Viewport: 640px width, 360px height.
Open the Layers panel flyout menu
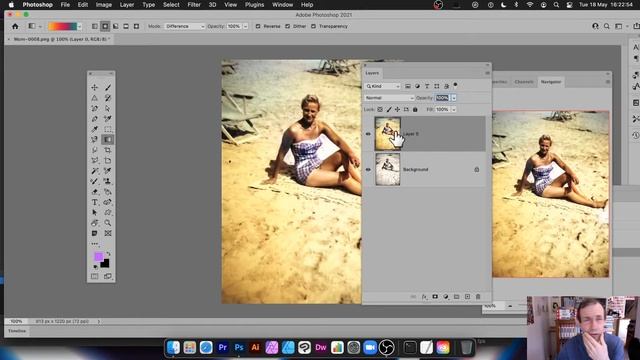pyautogui.click(x=487, y=73)
